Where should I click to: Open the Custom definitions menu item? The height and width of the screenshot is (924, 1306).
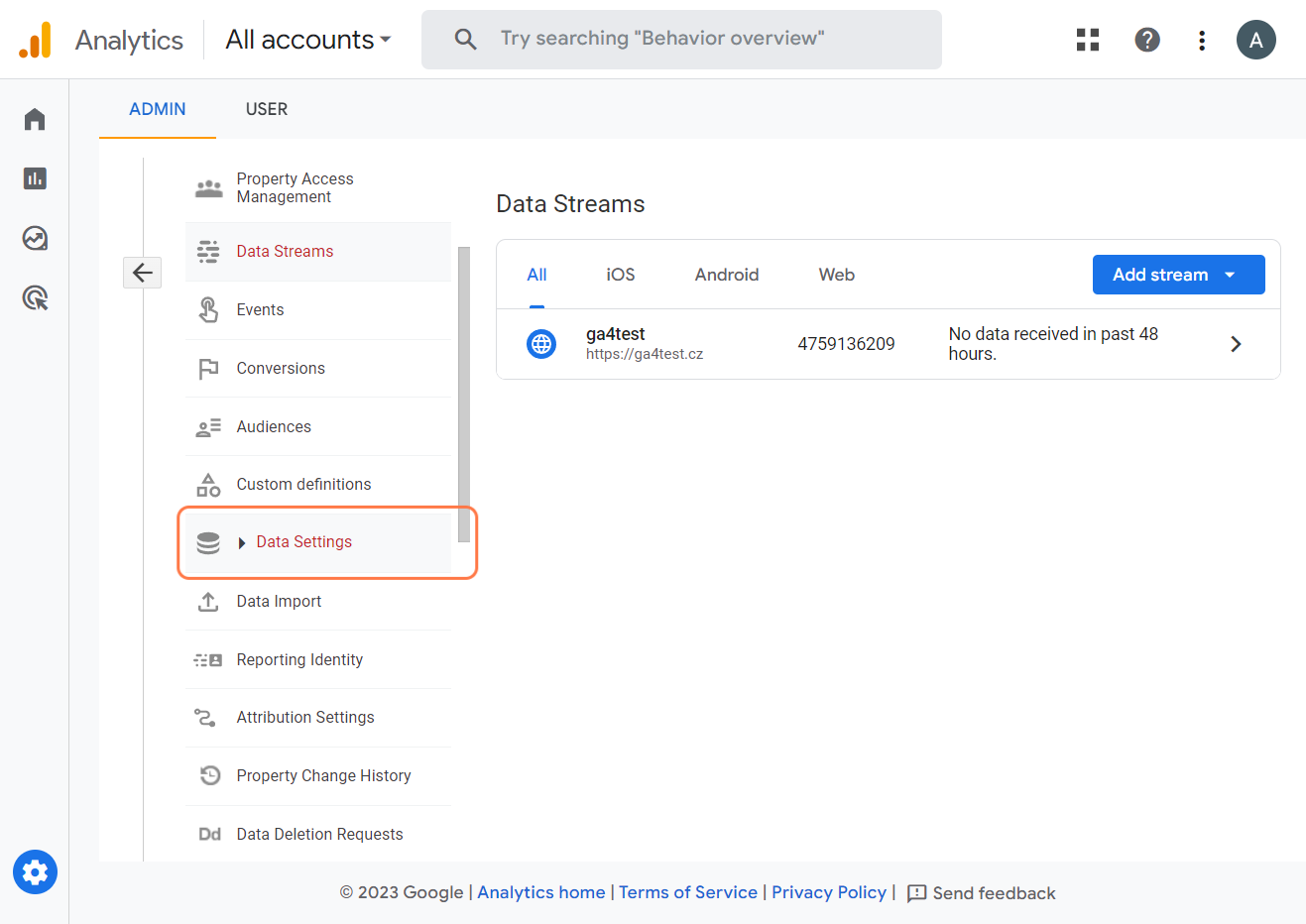[318, 485]
